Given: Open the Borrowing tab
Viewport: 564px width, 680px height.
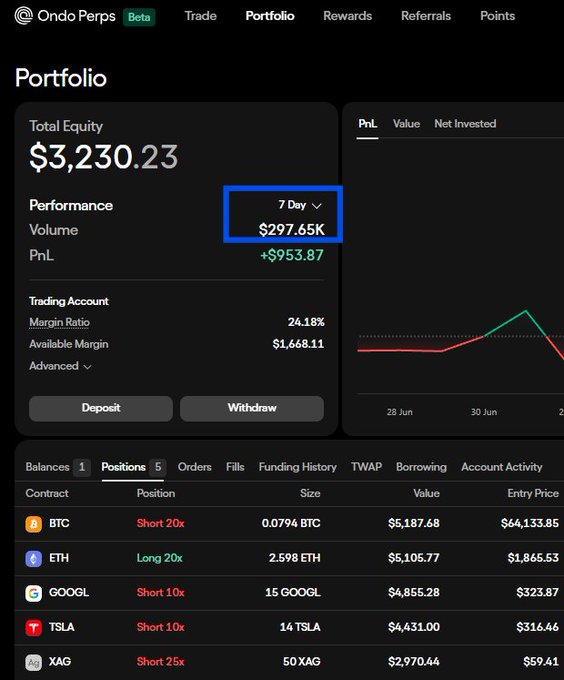Looking at the screenshot, I should point(421,467).
